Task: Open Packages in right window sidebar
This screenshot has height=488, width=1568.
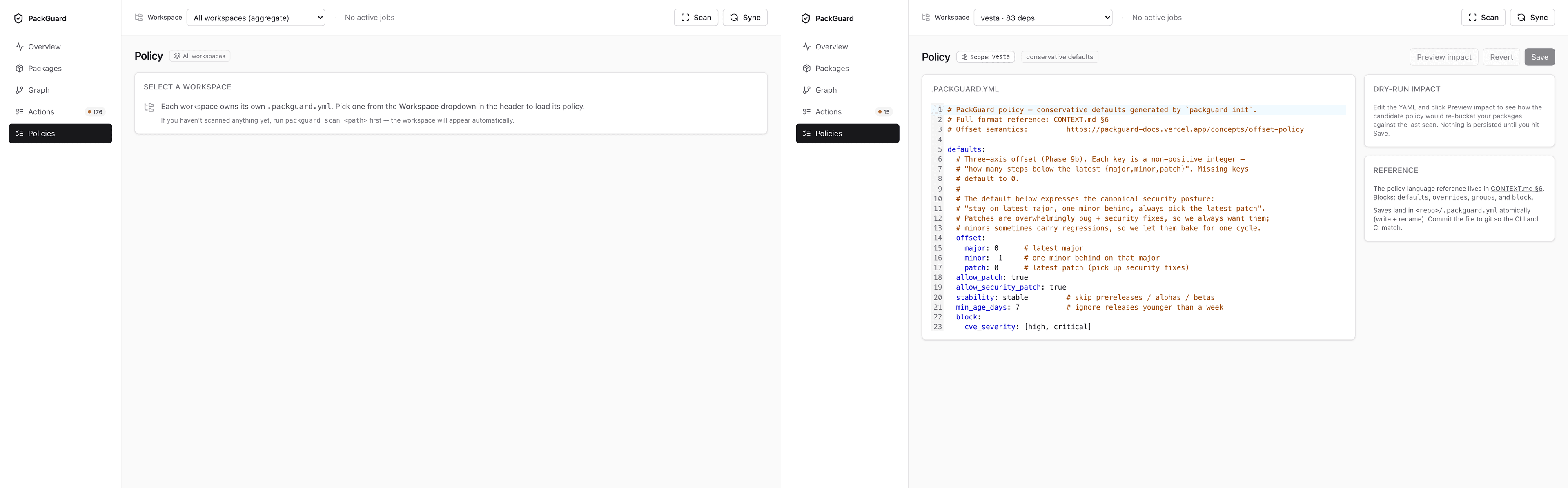Action: tap(847, 68)
